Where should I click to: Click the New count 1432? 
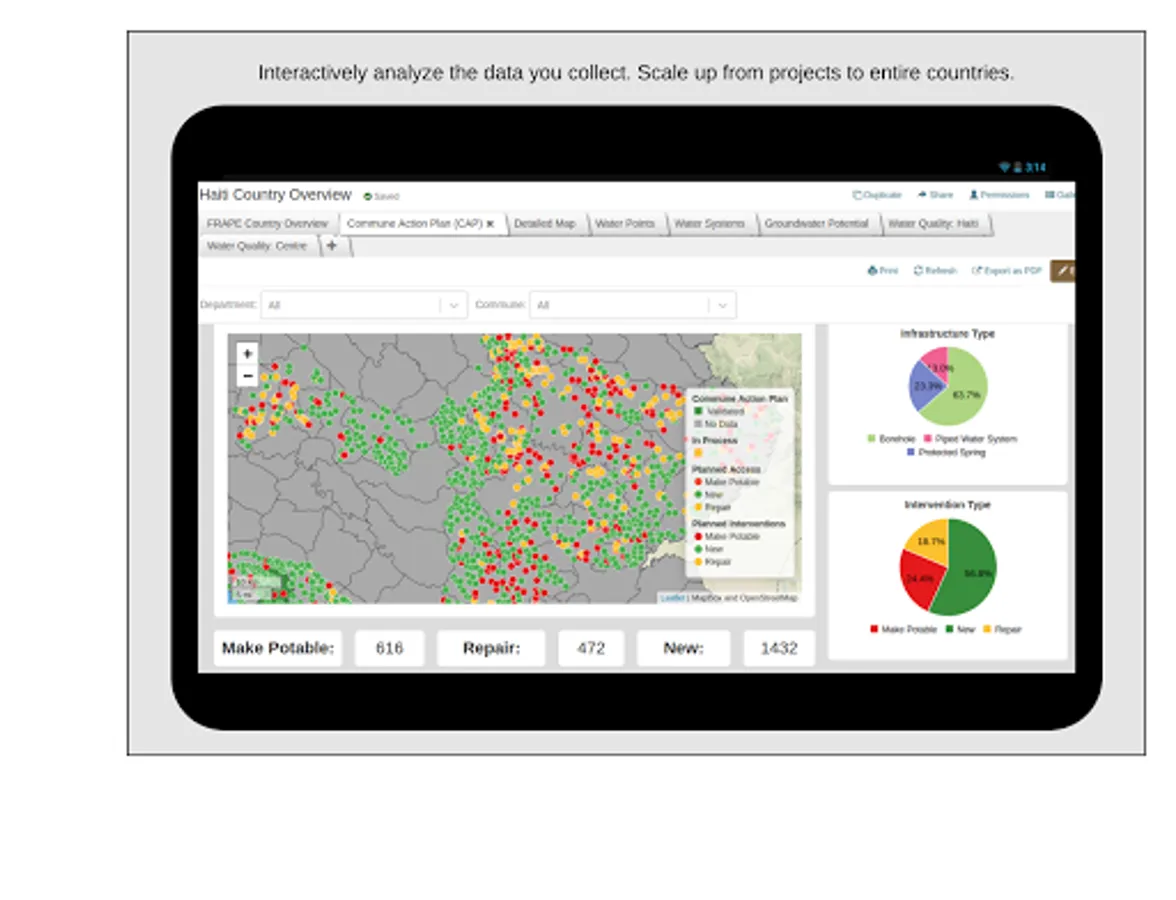pyautogui.click(x=778, y=648)
